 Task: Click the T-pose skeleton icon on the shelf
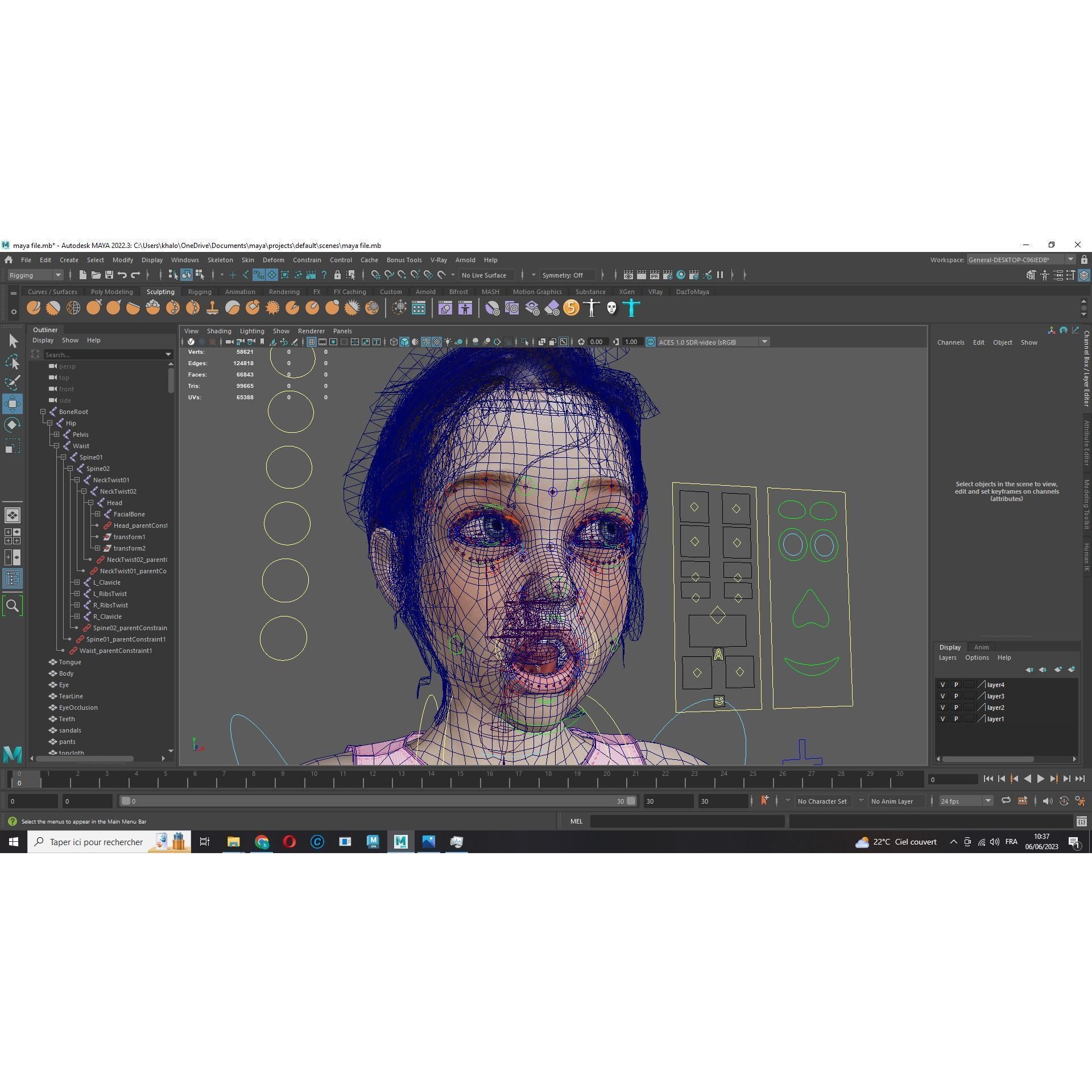591,308
